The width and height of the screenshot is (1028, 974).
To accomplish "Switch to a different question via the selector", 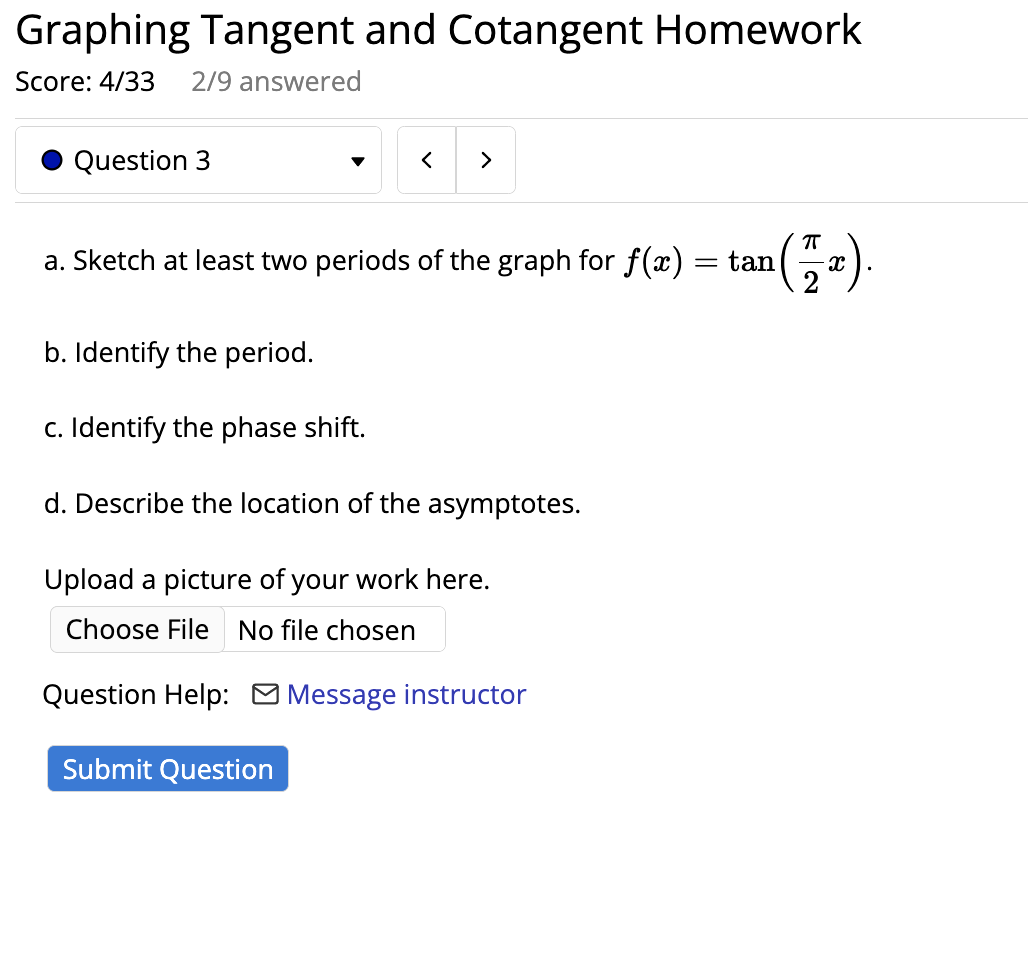I will pyautogui.click(x=198, y=159).
